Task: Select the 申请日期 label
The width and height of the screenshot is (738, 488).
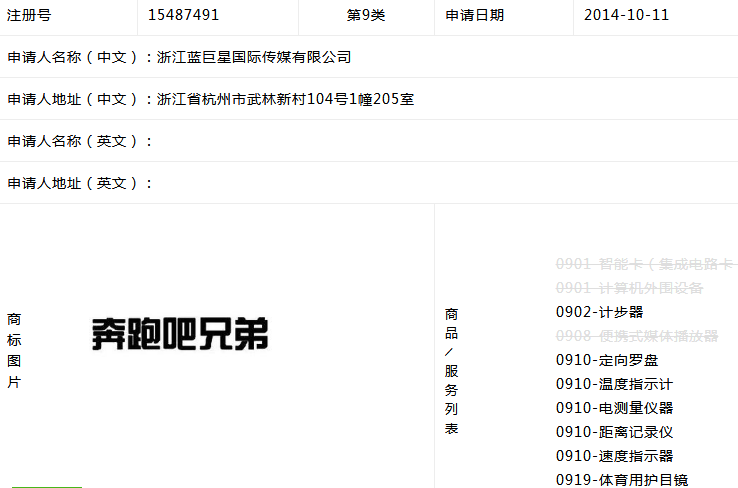Action: coord(474,15)
